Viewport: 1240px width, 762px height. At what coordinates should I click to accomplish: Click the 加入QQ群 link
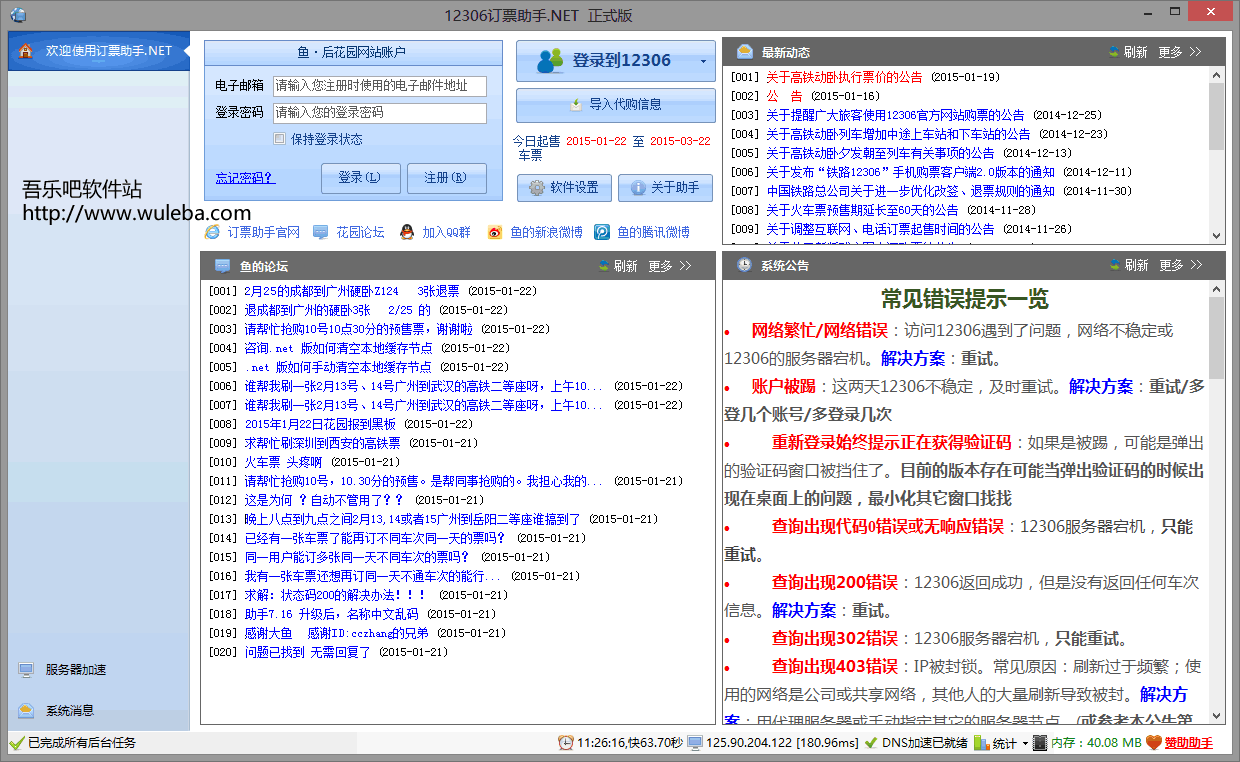coord(446,232)
